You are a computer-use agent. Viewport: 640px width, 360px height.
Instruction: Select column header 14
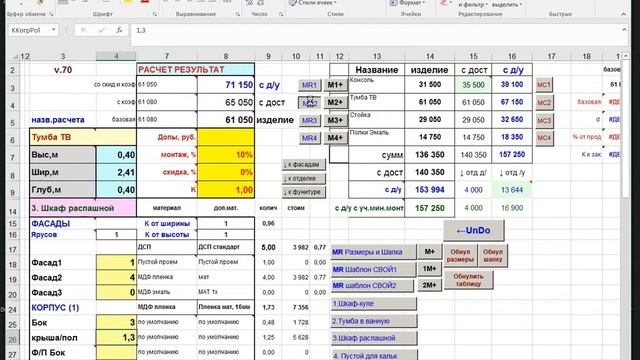click(x=429, y=56)
